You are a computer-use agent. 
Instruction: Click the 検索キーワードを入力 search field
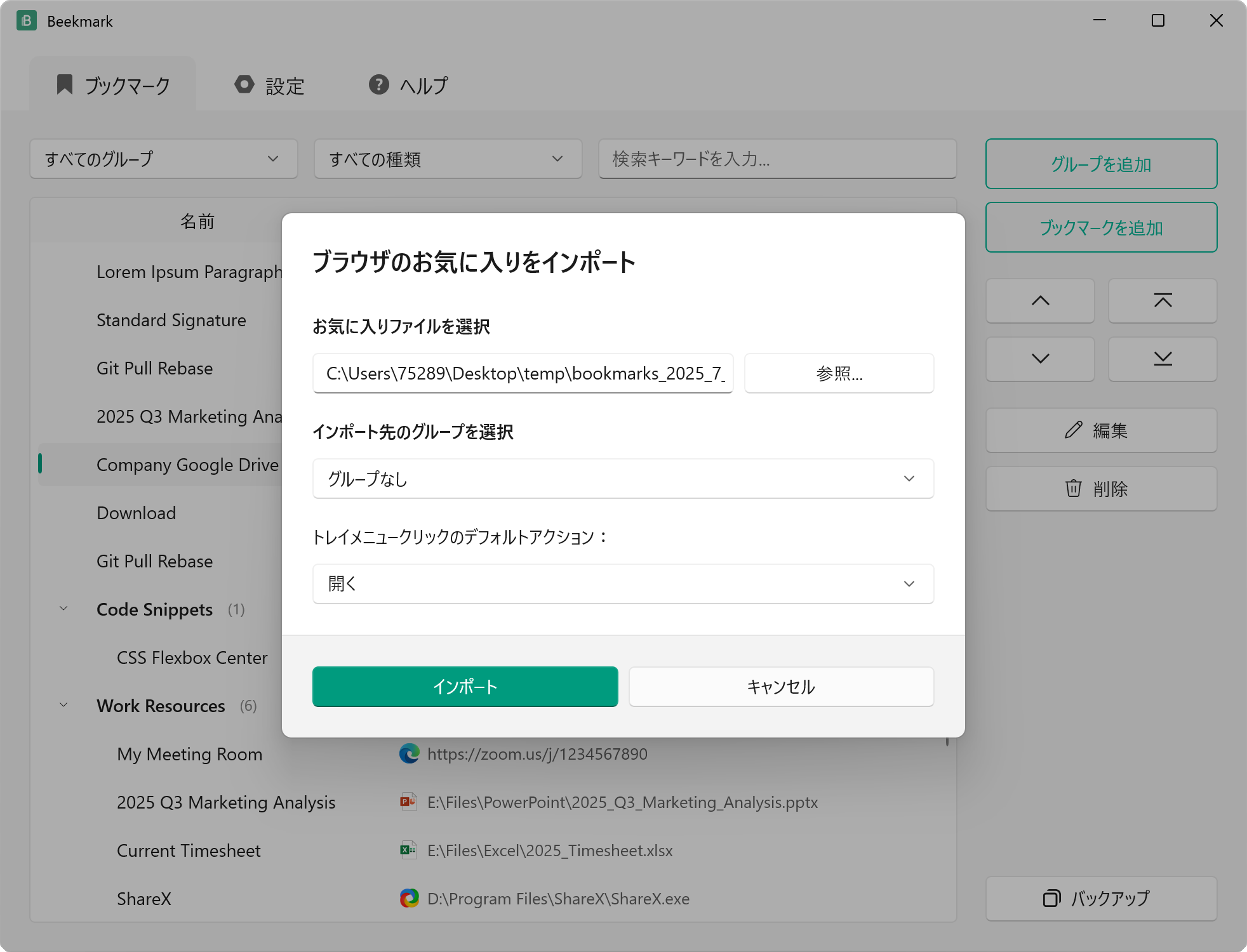pyautogui.click(x=777, y=159)
